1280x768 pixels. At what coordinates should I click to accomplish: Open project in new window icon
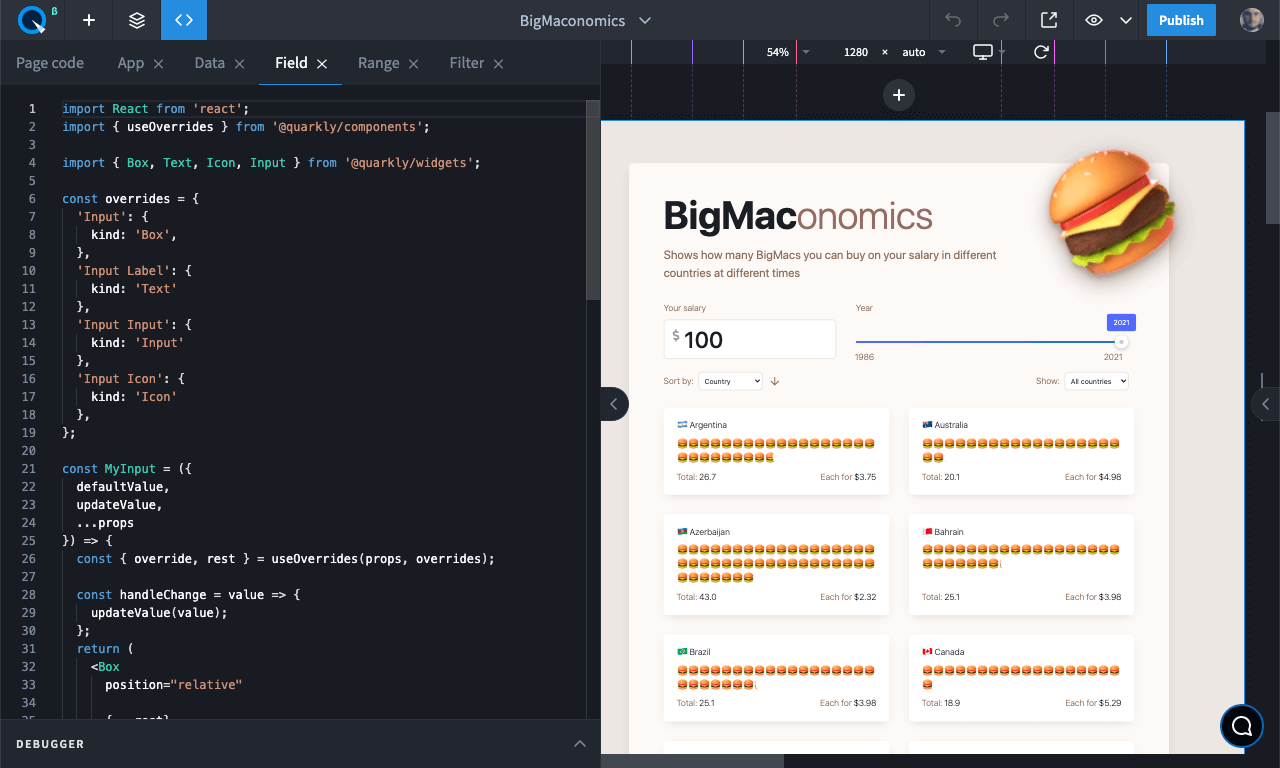(x=1048, y=20)
